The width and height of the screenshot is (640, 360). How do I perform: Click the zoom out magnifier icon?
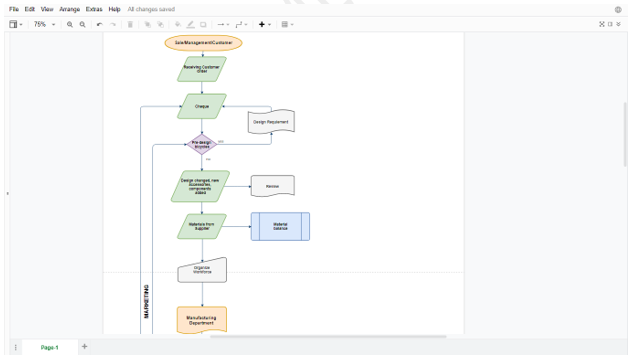[82, 24]
